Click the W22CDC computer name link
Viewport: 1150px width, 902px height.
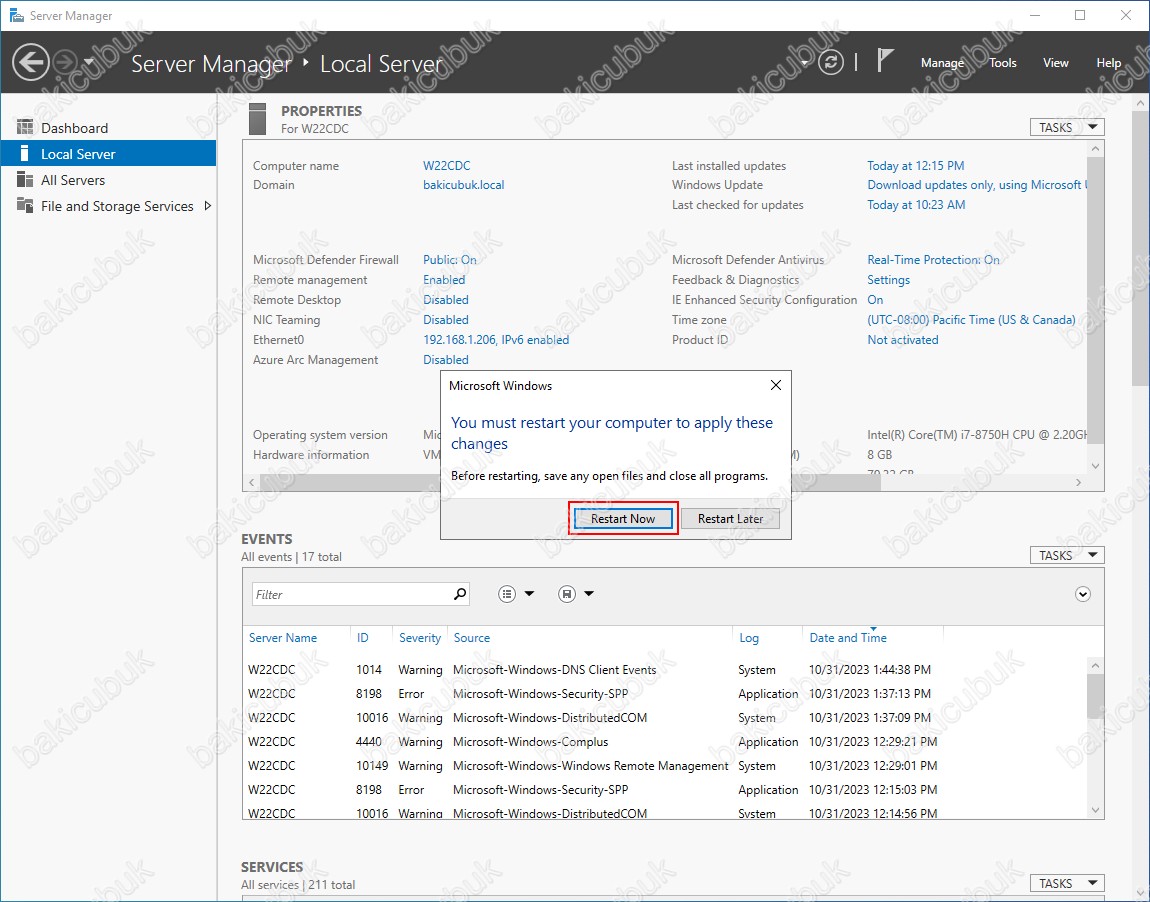447,166
